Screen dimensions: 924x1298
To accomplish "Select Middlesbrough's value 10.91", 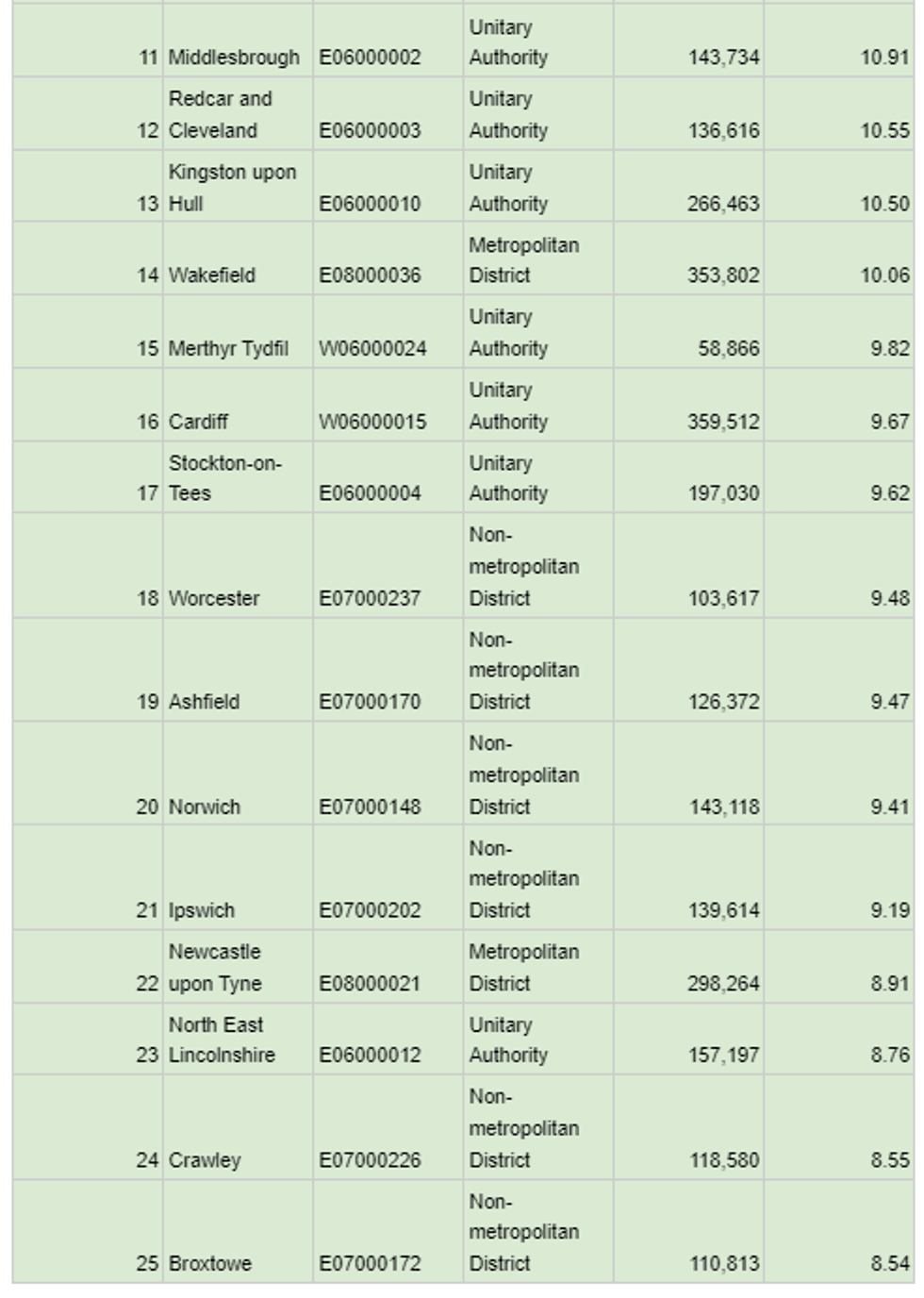I will tap(884, 58).
